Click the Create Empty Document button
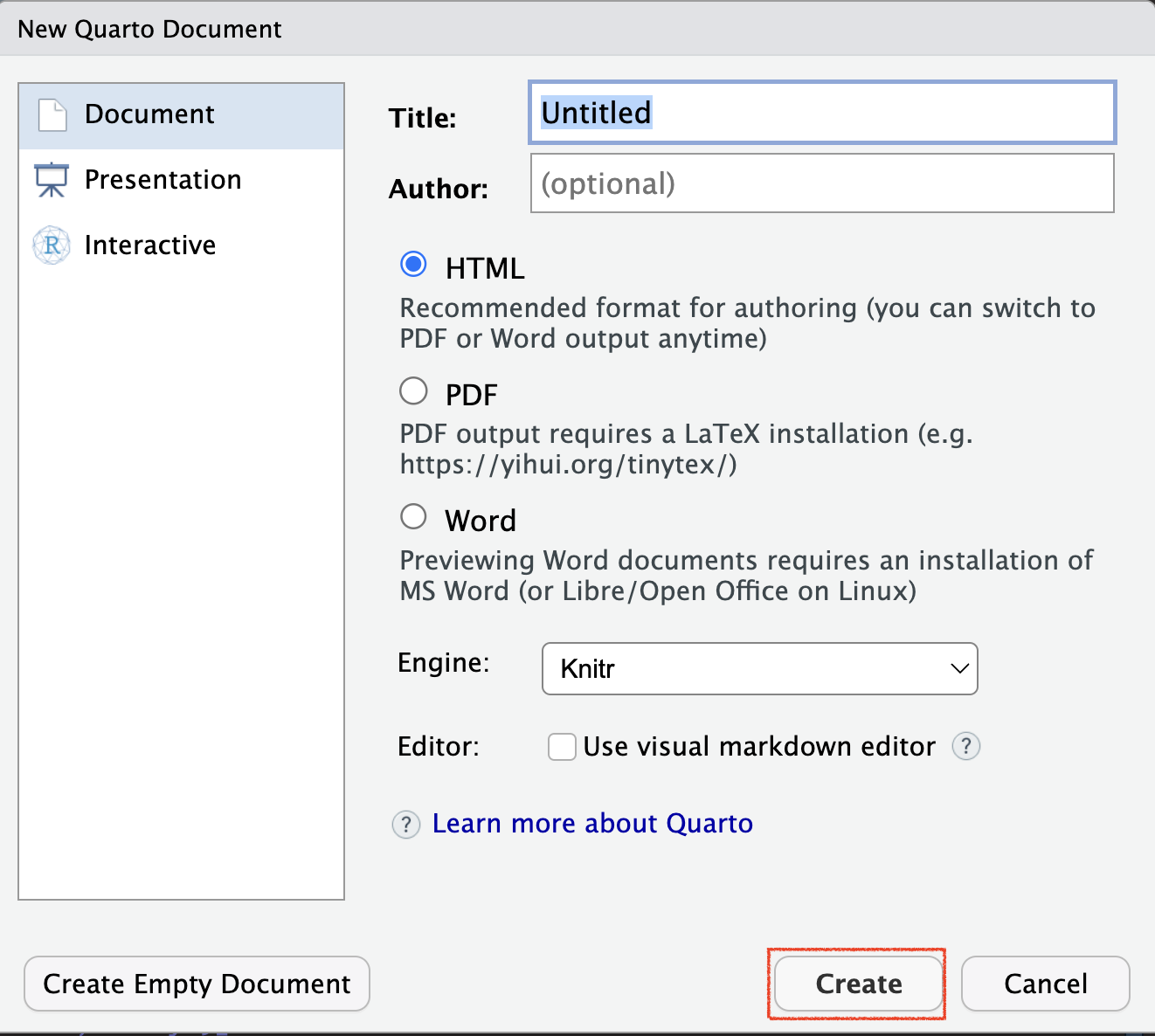Screen dimensions: 1155x1036 [x=197, y=984]
